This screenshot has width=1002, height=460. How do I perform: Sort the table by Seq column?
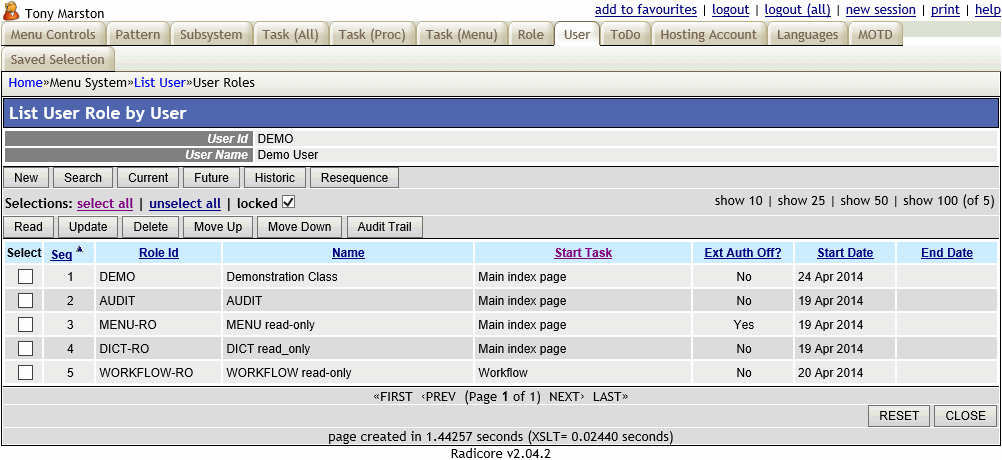(62, 253)
